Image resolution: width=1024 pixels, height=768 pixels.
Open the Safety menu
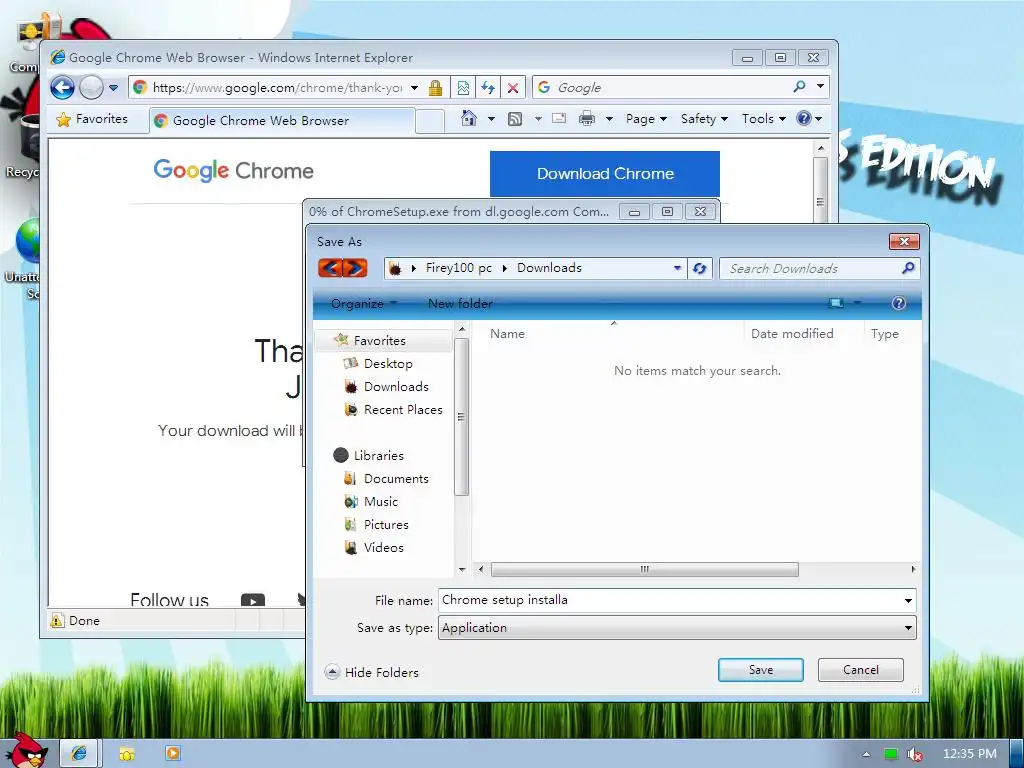point(704,119)
